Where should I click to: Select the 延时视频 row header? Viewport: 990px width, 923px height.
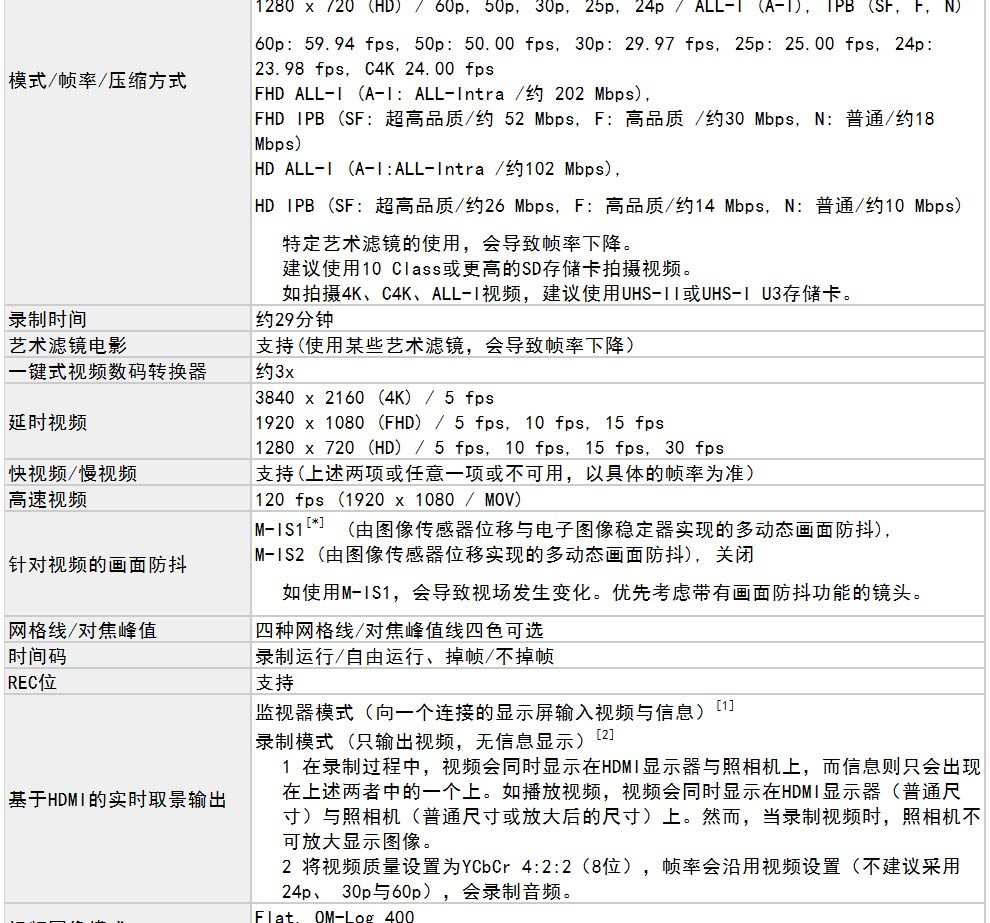tap(47, 422)
